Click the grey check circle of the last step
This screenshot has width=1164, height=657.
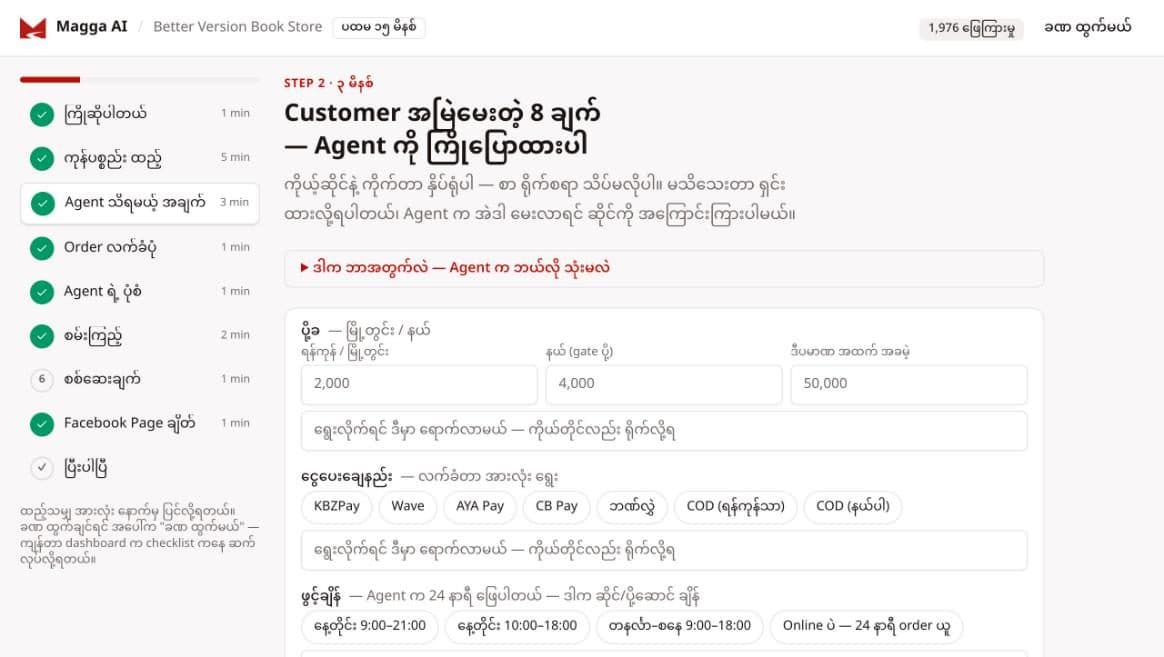pos(42,467)
